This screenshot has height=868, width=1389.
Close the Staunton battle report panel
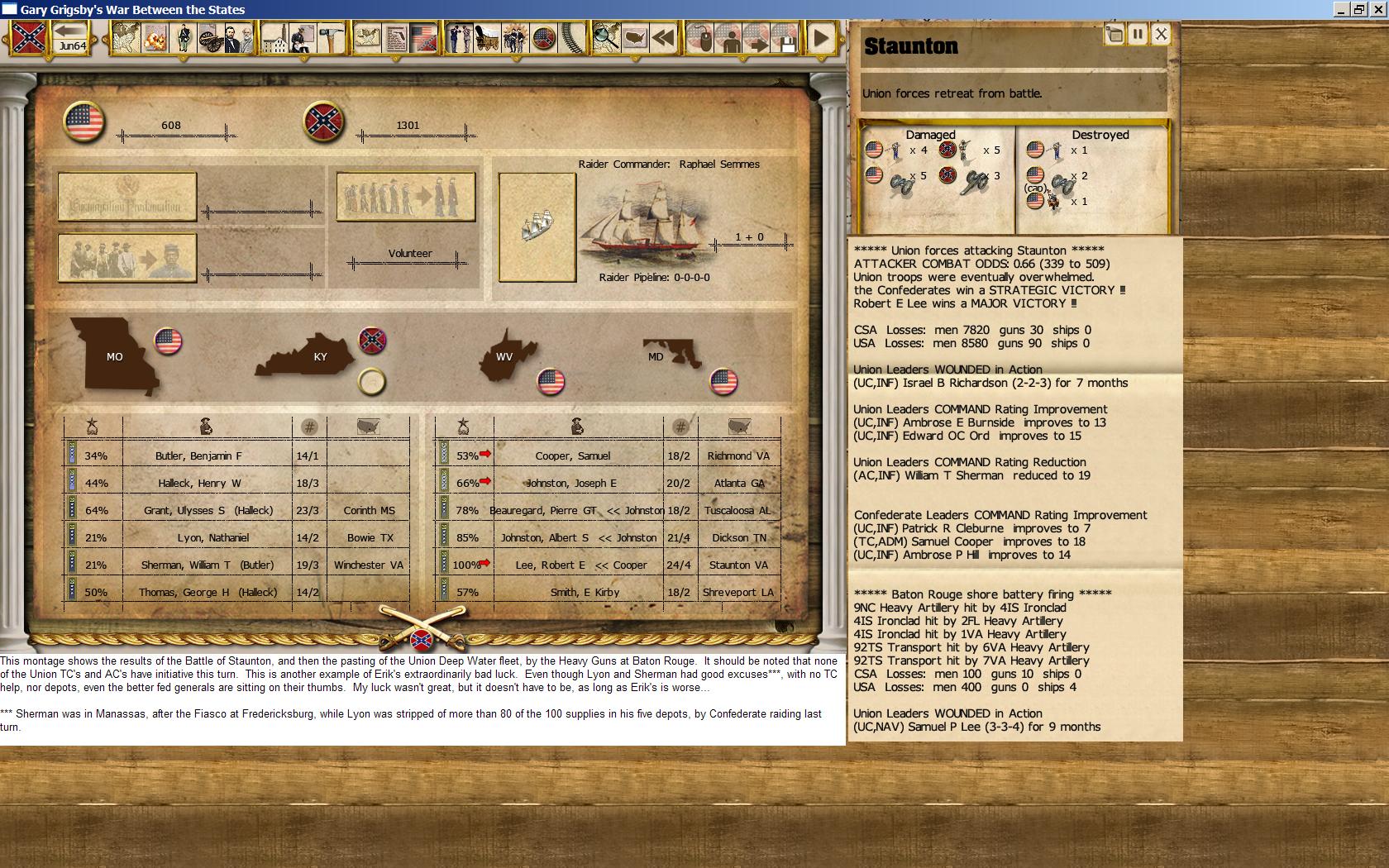1161,34
